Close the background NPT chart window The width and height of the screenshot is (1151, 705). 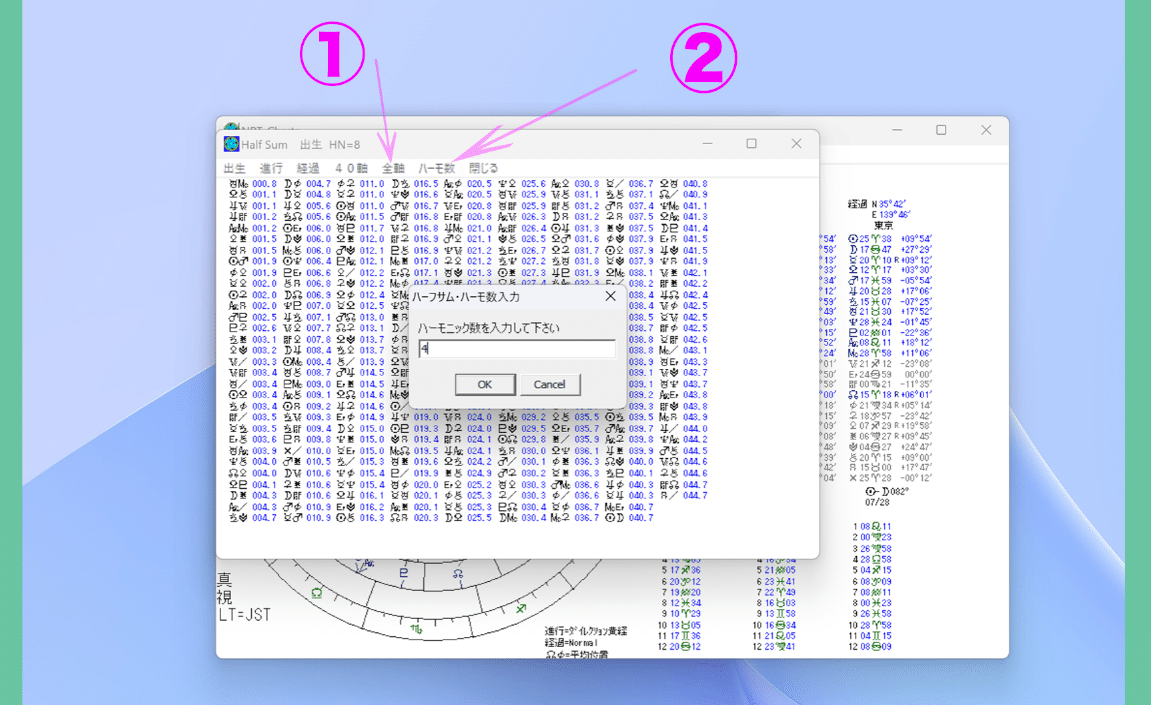(x=987, y=130)
